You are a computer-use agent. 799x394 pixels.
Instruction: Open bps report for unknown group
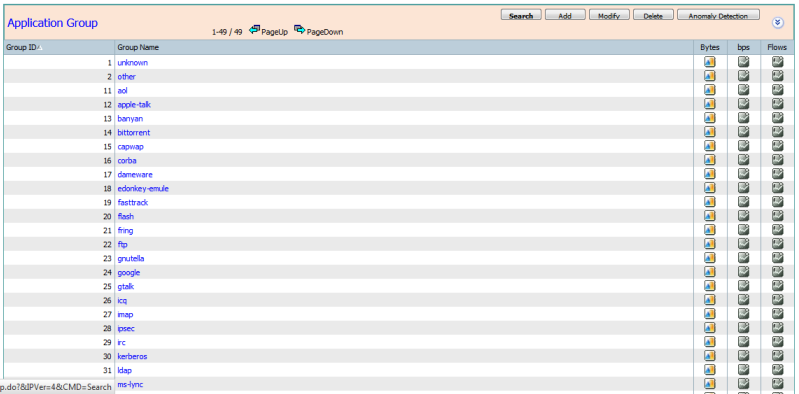tap(743, 62)
